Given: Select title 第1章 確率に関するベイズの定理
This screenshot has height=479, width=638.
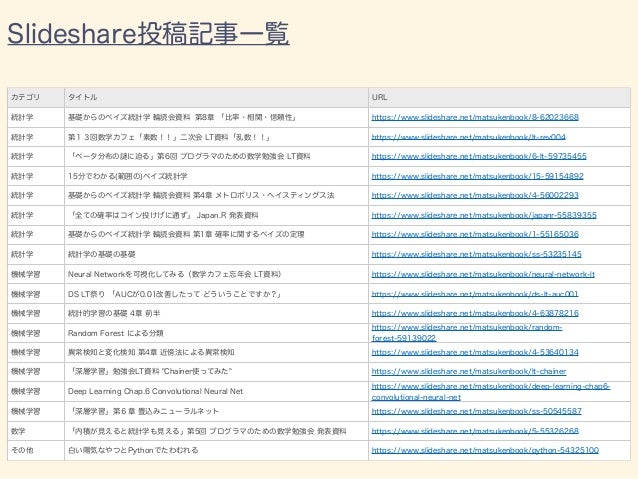Looking at the screenshot, I should pyautogui.click(x=186, y=234).
